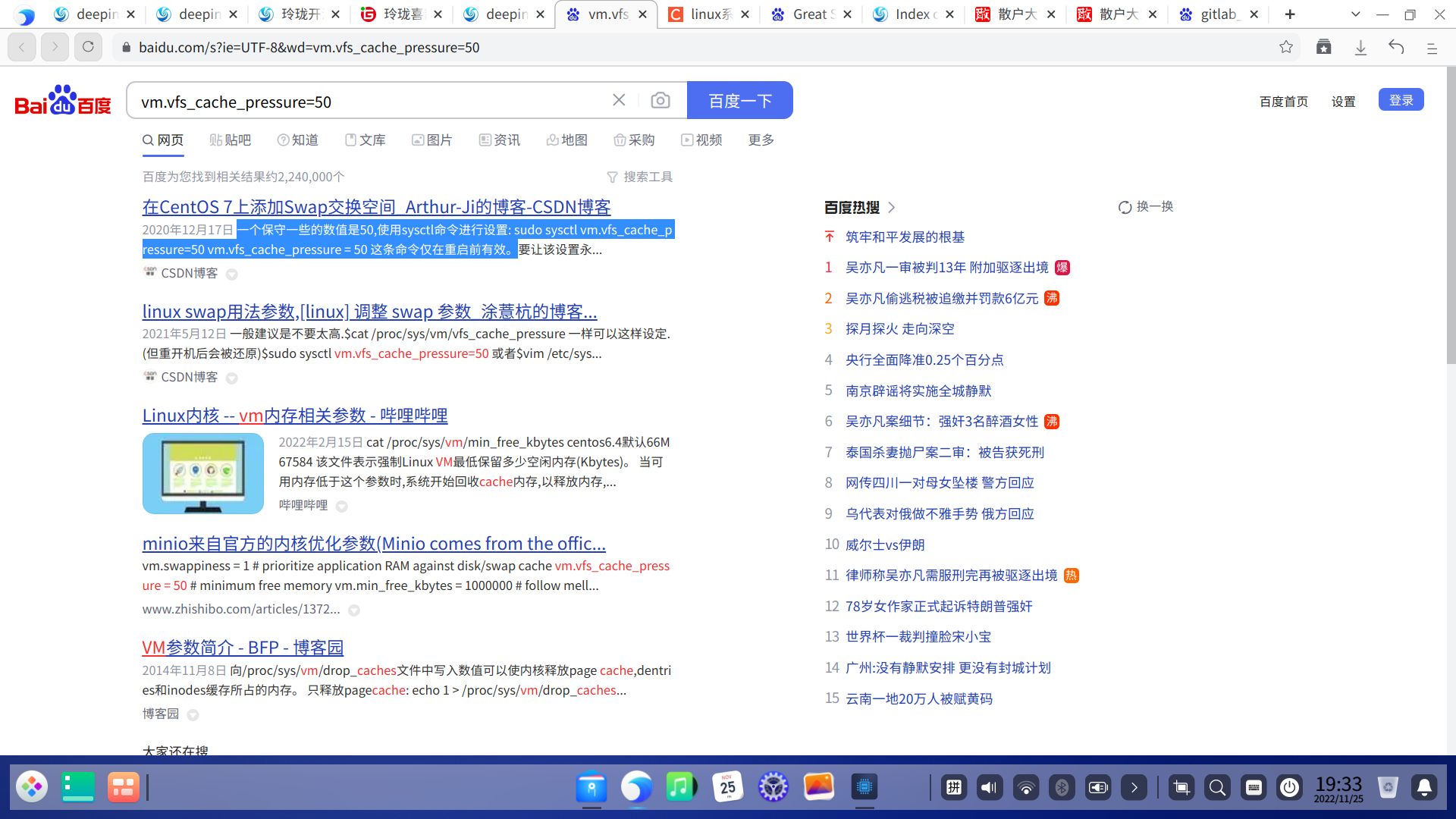Open VM参数简介 - BFP 博客园 result

click(x=243, y=648)
